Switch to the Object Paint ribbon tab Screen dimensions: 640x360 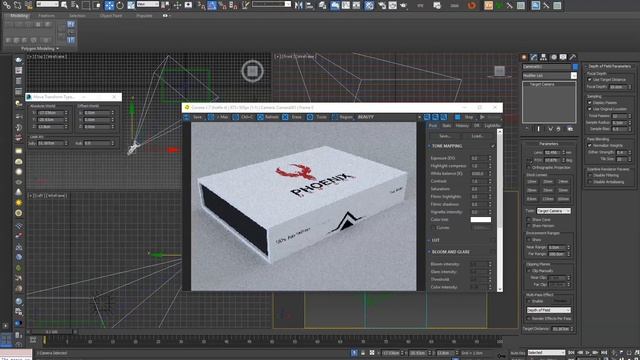(111, 16)
